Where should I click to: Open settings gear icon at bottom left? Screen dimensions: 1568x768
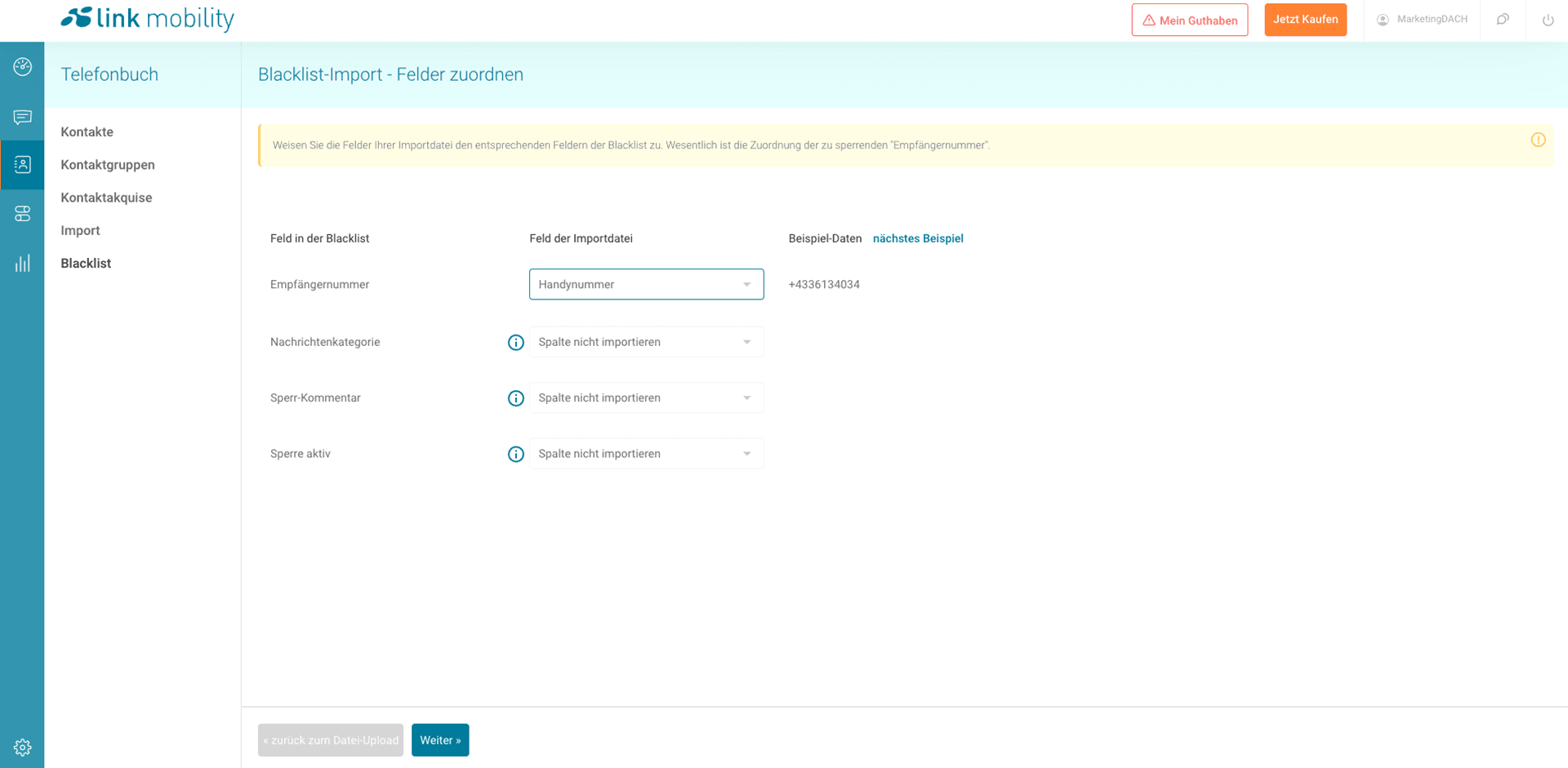[x=22, y=747]
